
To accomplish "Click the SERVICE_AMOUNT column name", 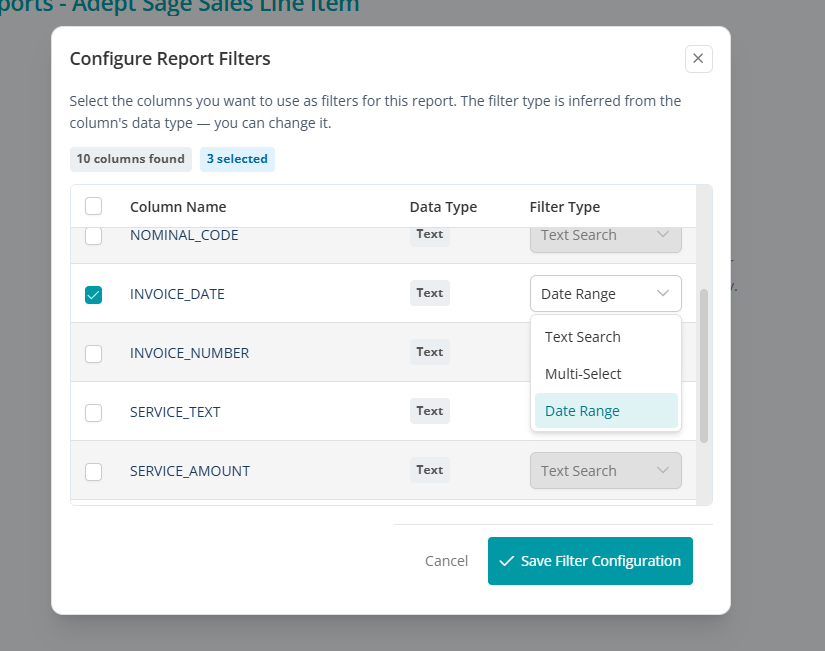I will (190, 470).
